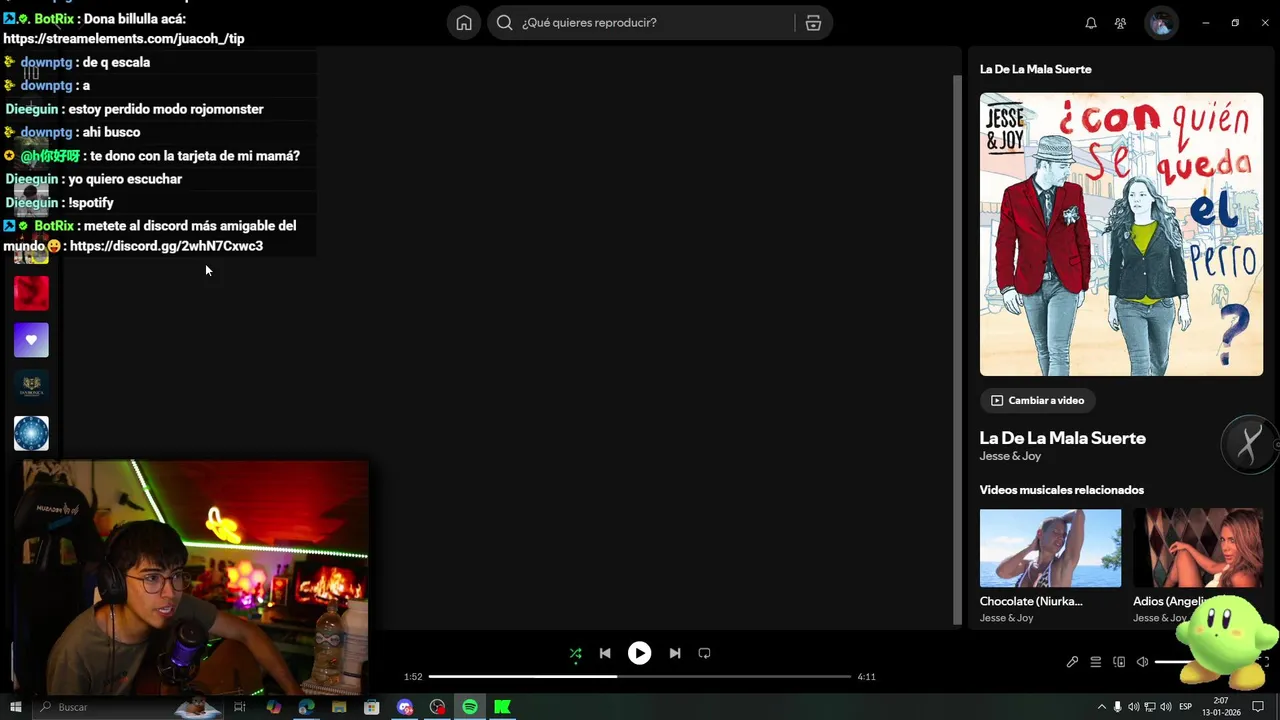Open Microsoft Store from the taskbar
1280x720 pixels.
[372, 707]
